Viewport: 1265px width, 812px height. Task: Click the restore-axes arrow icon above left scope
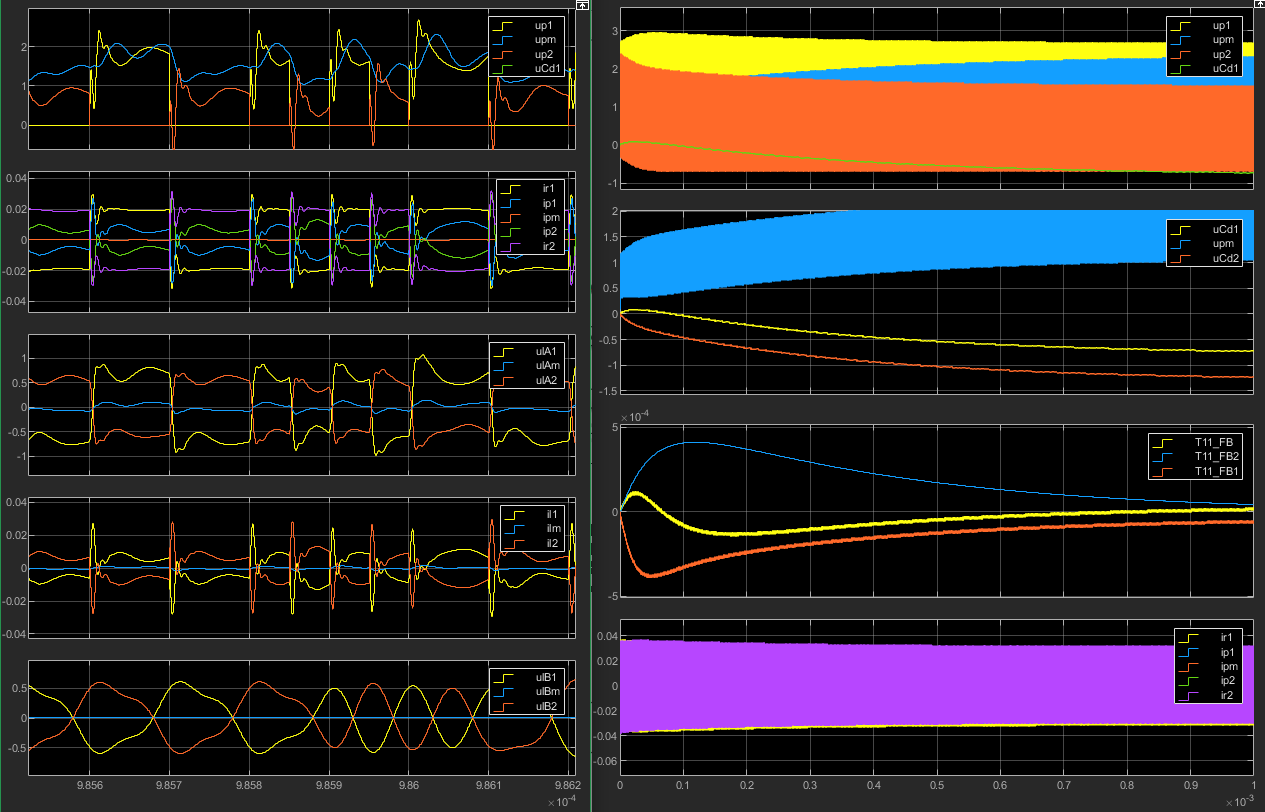point(584,5)
